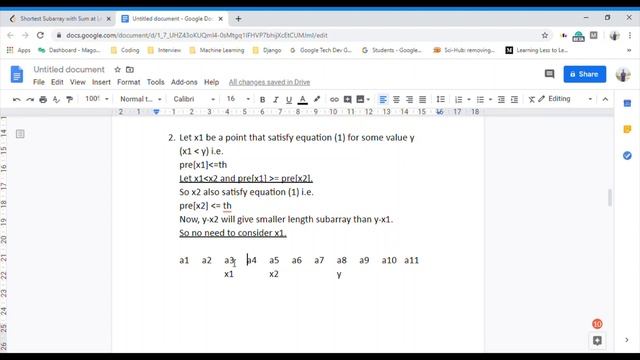Open the Line spacing options

440,99
